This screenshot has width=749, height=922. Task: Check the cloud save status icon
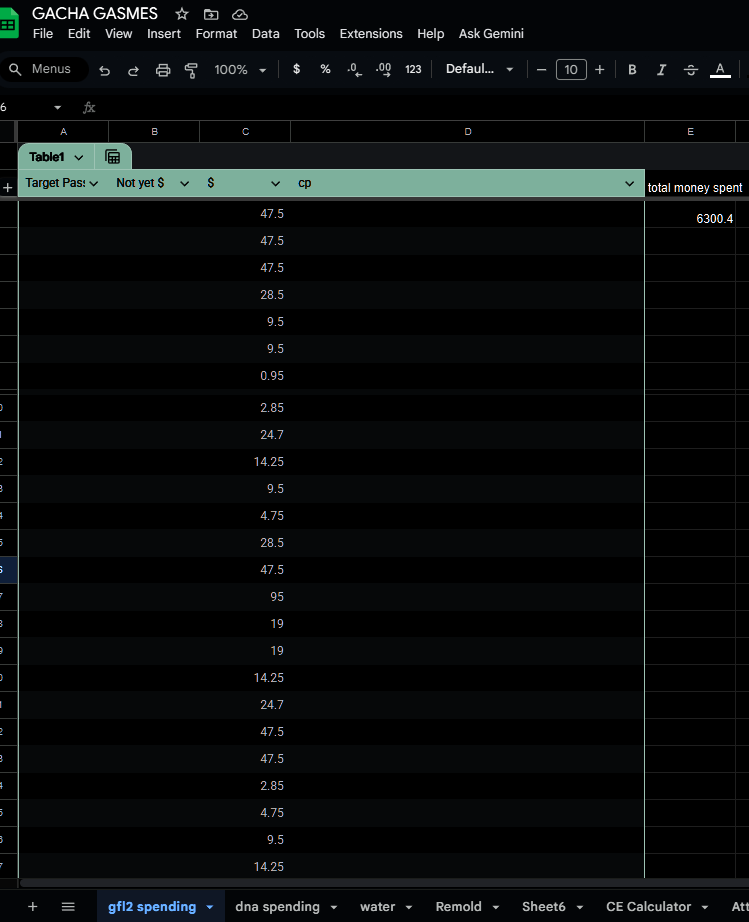click(240, 14)
